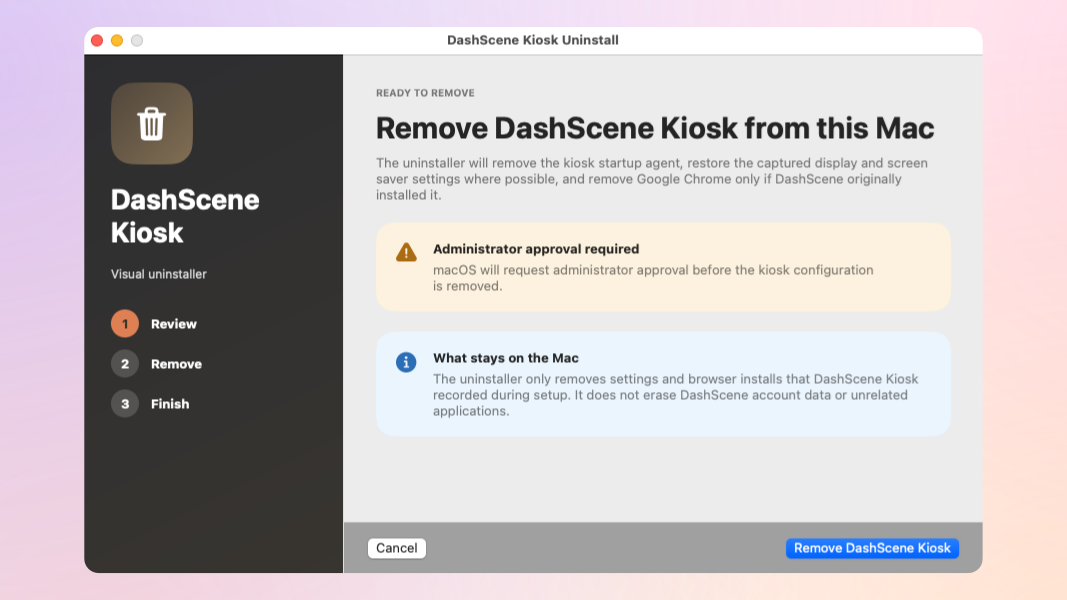Select step 3 Finish circle
Image resolution: width=1067 pixels, height=600 pixels.
(125, 404)
